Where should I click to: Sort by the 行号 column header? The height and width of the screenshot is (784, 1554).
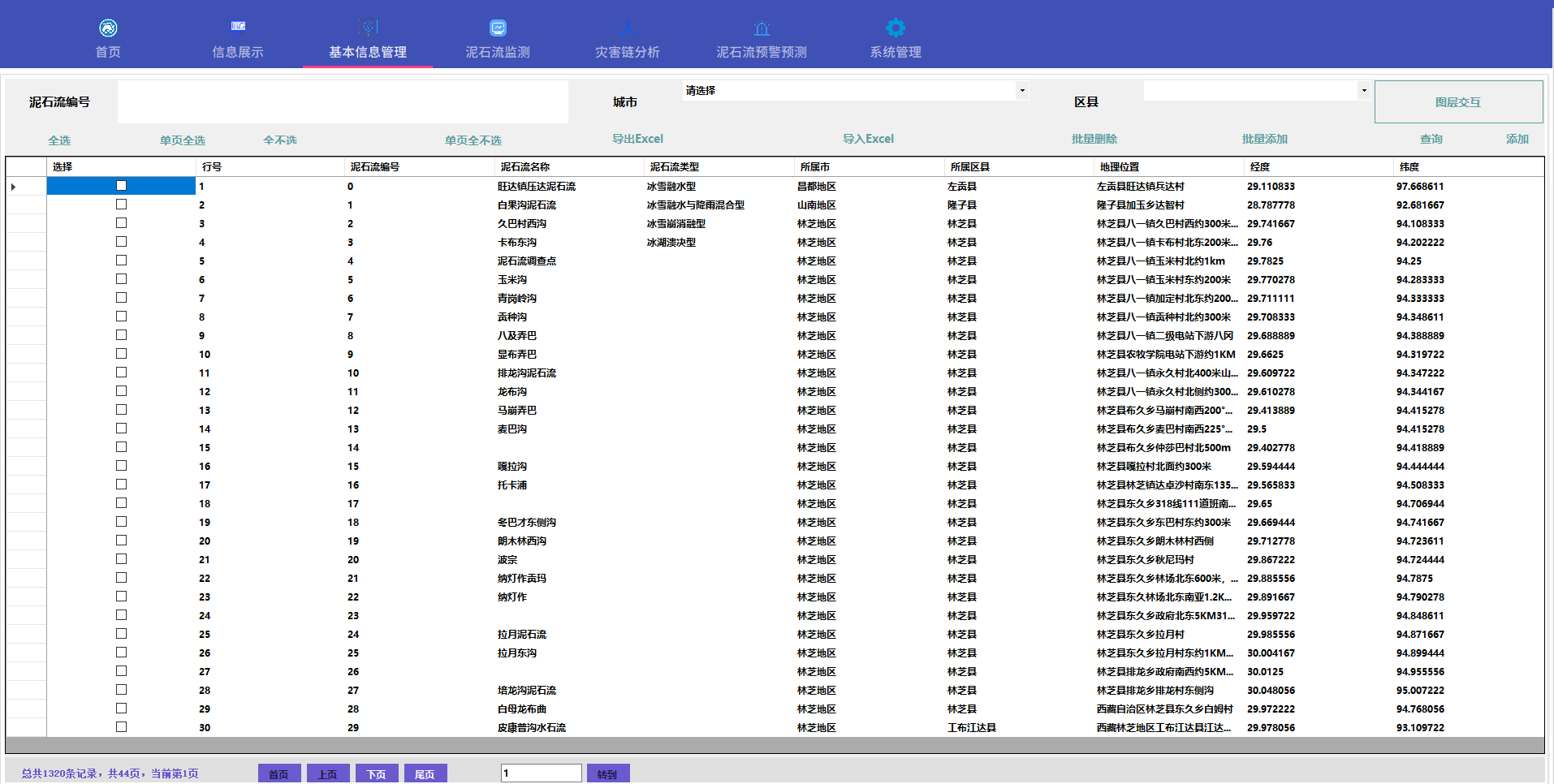[271, 166]
